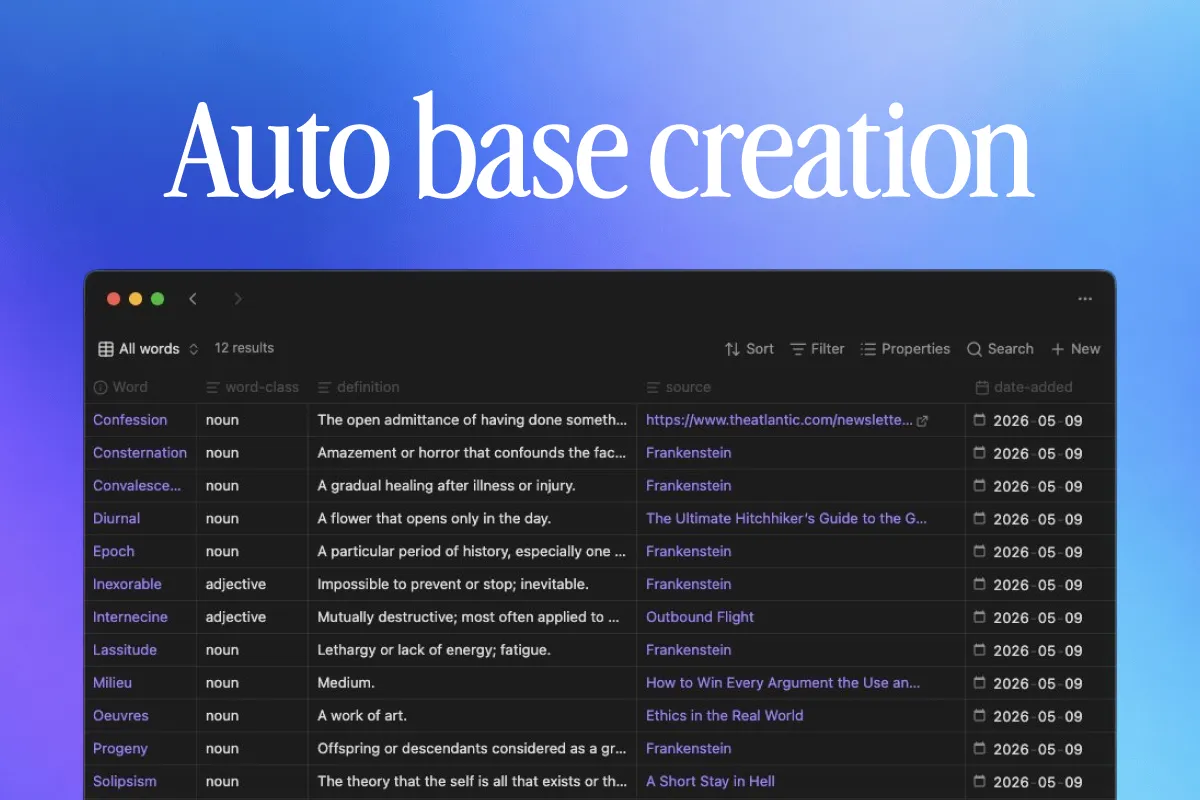Click the list icon beside Properties
Screen dimensions: 1200x800
point(868,349)
